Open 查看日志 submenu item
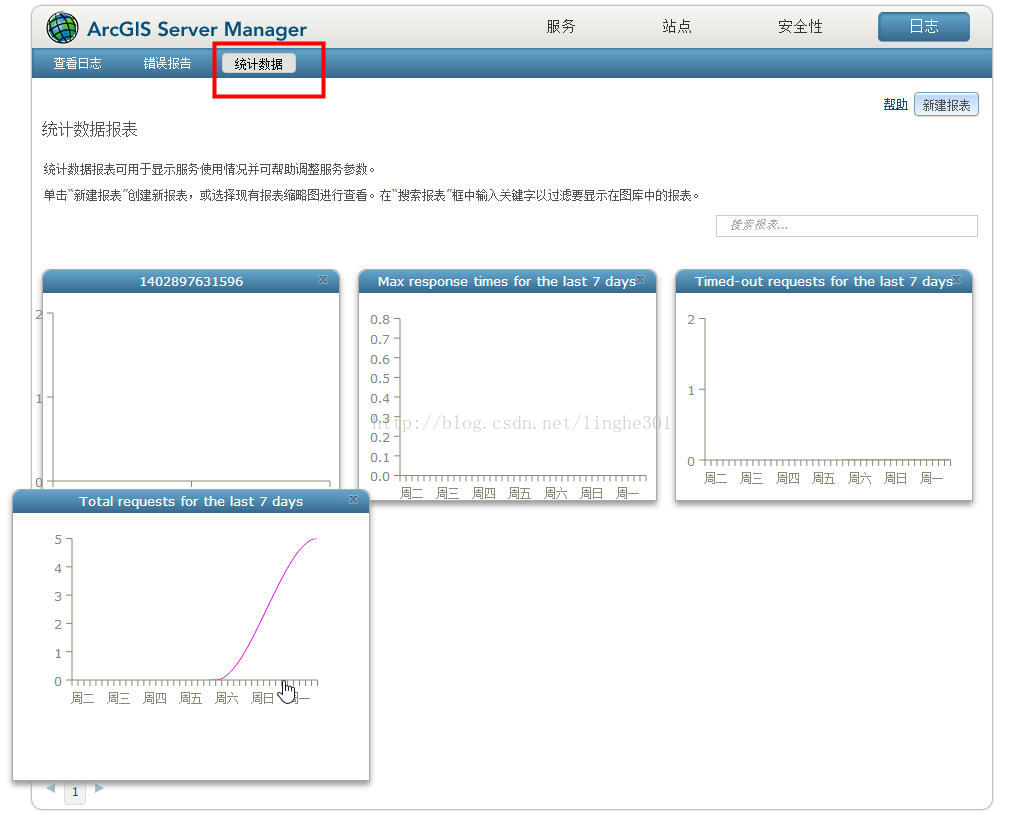1024x824 pixels. click(77, 64)
